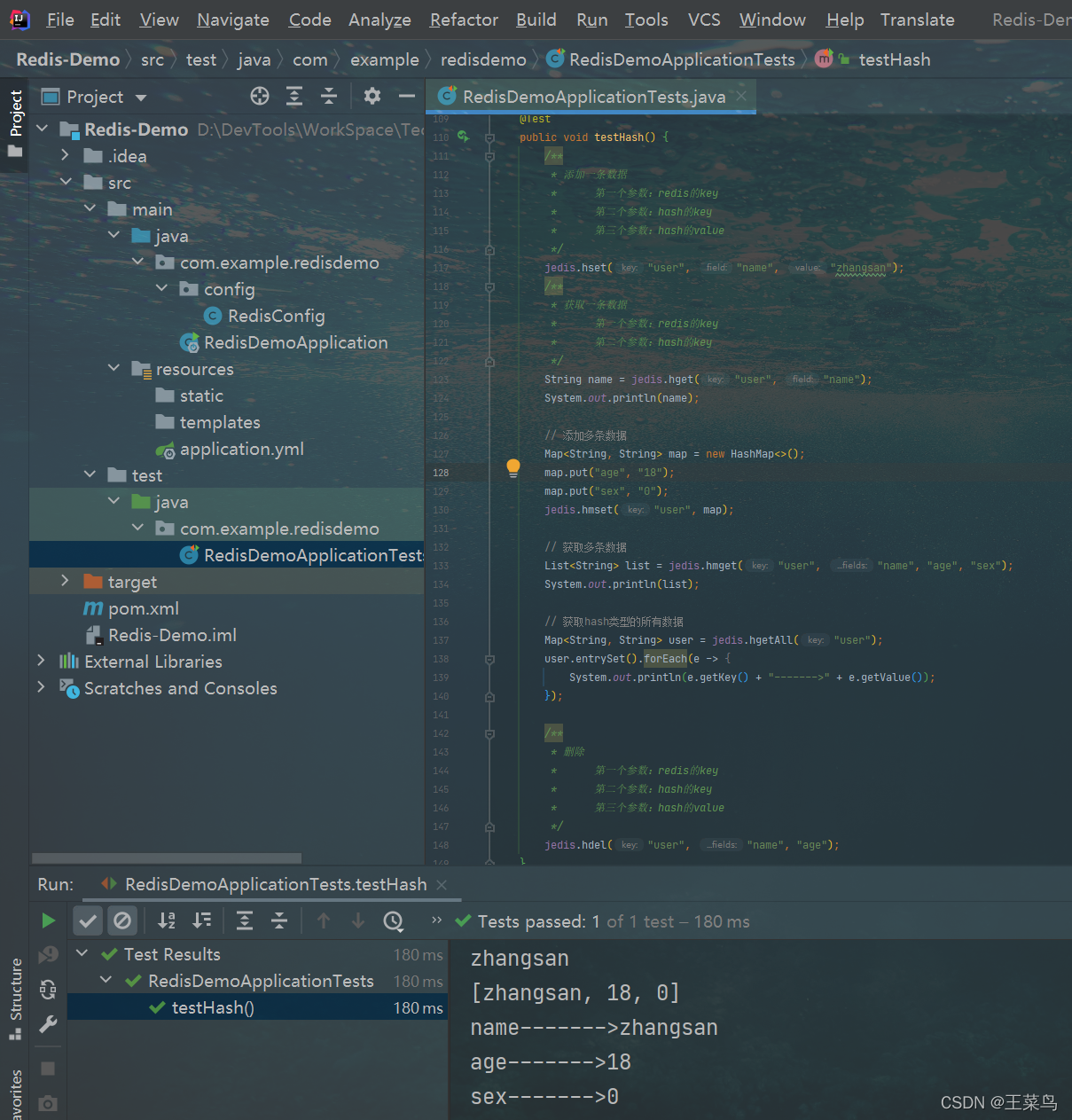Open the File menu

(60, 20)
